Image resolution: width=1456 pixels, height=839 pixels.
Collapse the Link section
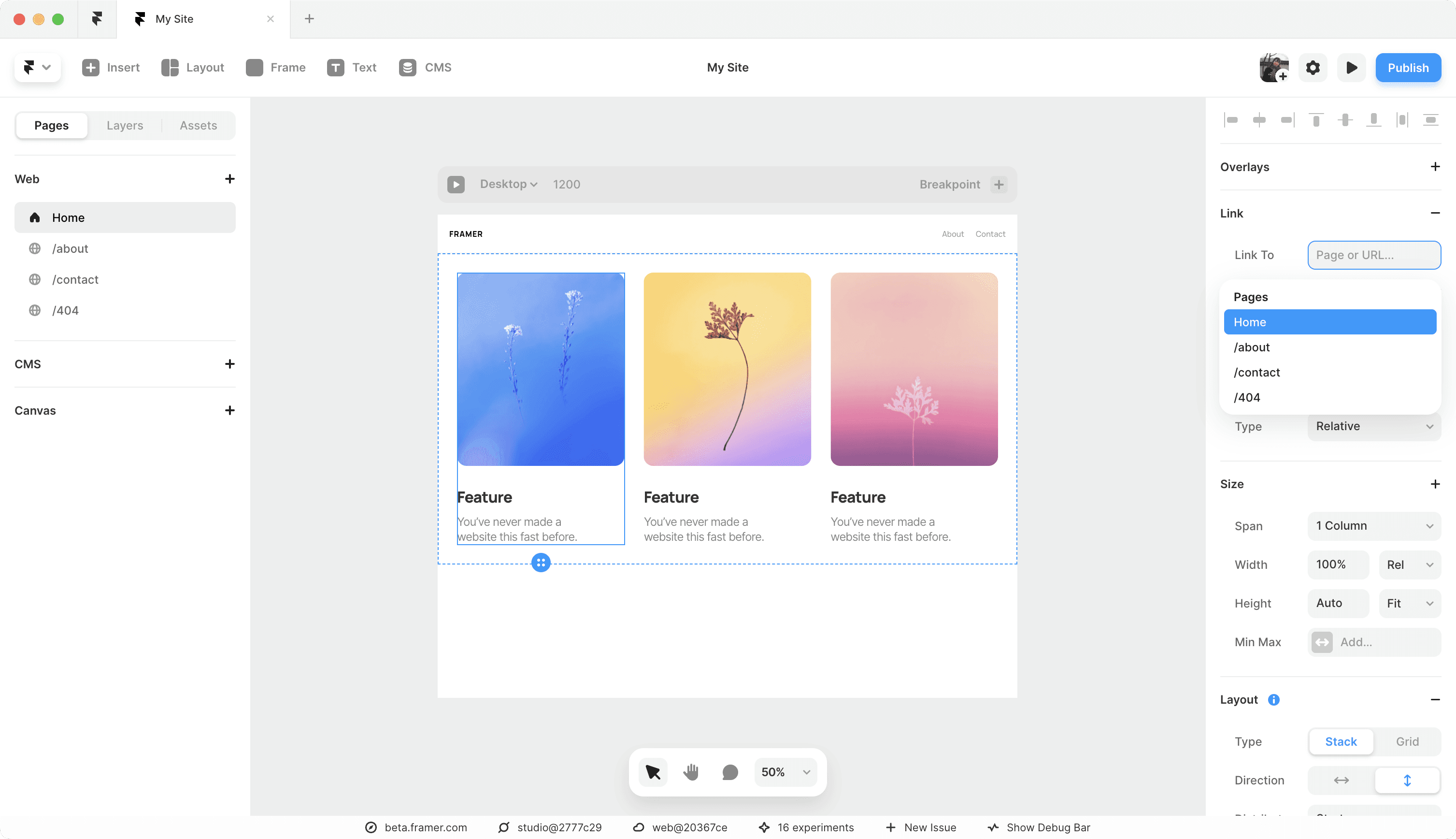tap(1435, 213)
